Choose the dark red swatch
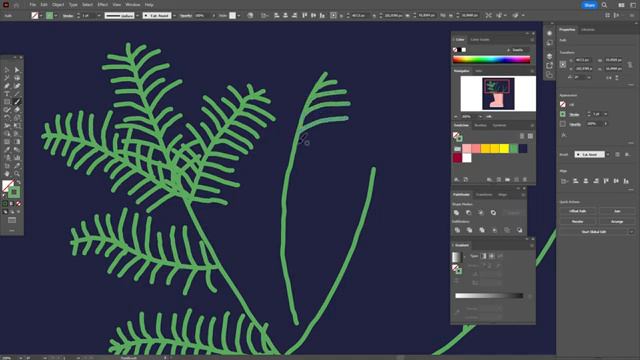This screenshot has width=640, height=360. [x=457, y=158]
